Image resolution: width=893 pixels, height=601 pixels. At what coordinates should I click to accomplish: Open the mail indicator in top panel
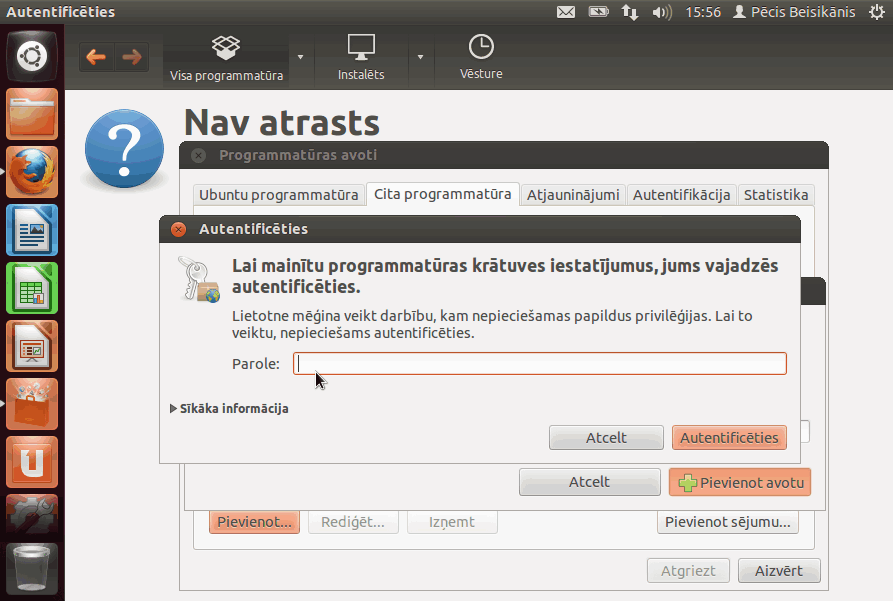coord(566,12)
